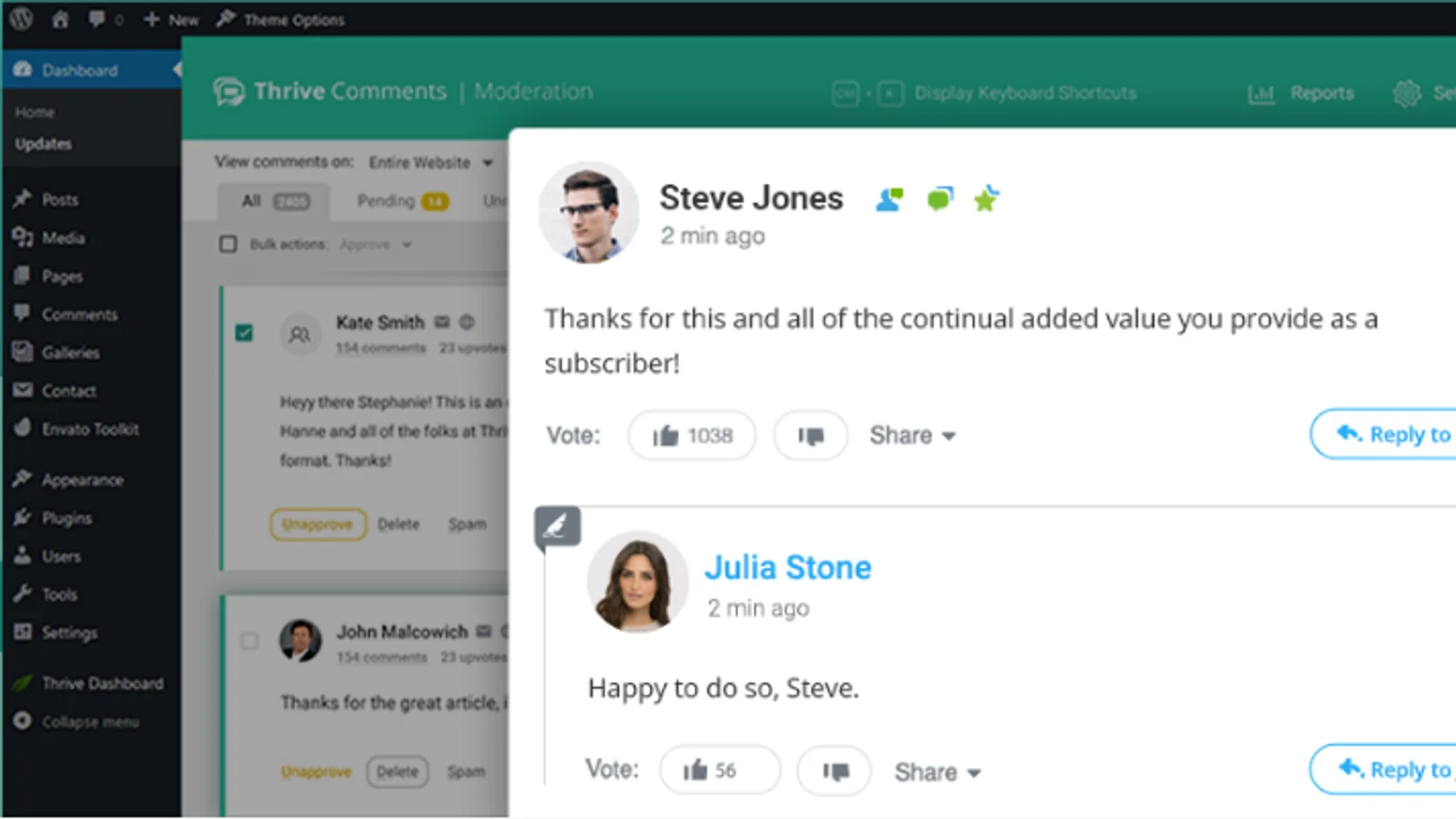
Task: Click the globe icon next to Kate Smith
Action: (x=467, y=321)
